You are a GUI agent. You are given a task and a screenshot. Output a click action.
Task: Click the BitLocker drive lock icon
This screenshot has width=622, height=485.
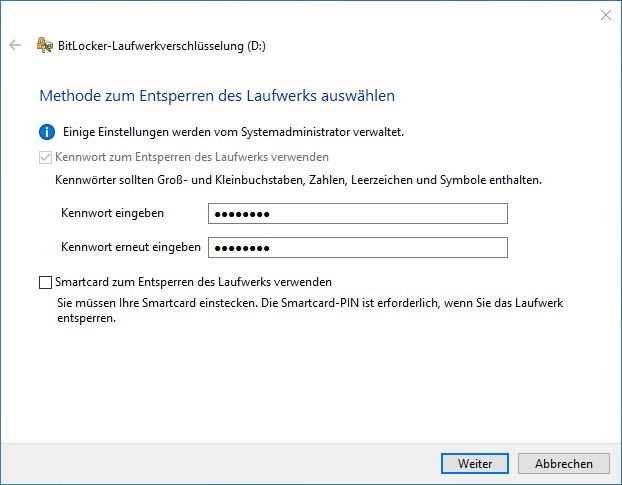coord(43,45)
